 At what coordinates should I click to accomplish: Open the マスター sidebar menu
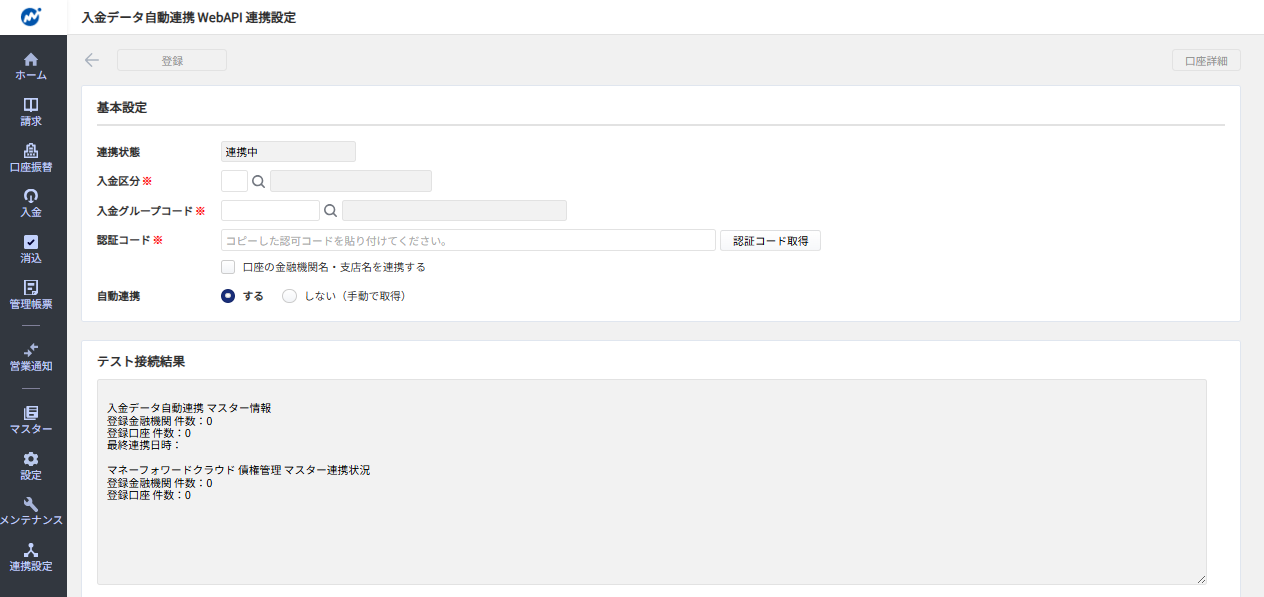(x=31, y=420)
